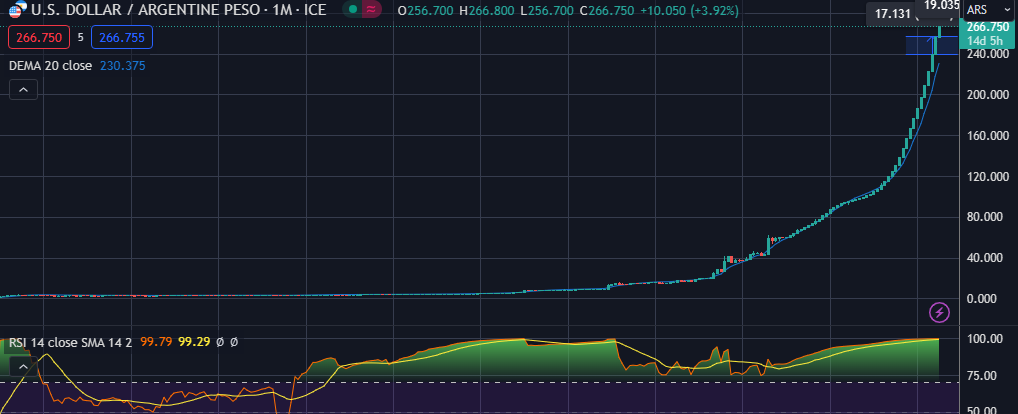Click the open value O256.700
This screenshot has height=414, width=1018.
pos(425,10)
